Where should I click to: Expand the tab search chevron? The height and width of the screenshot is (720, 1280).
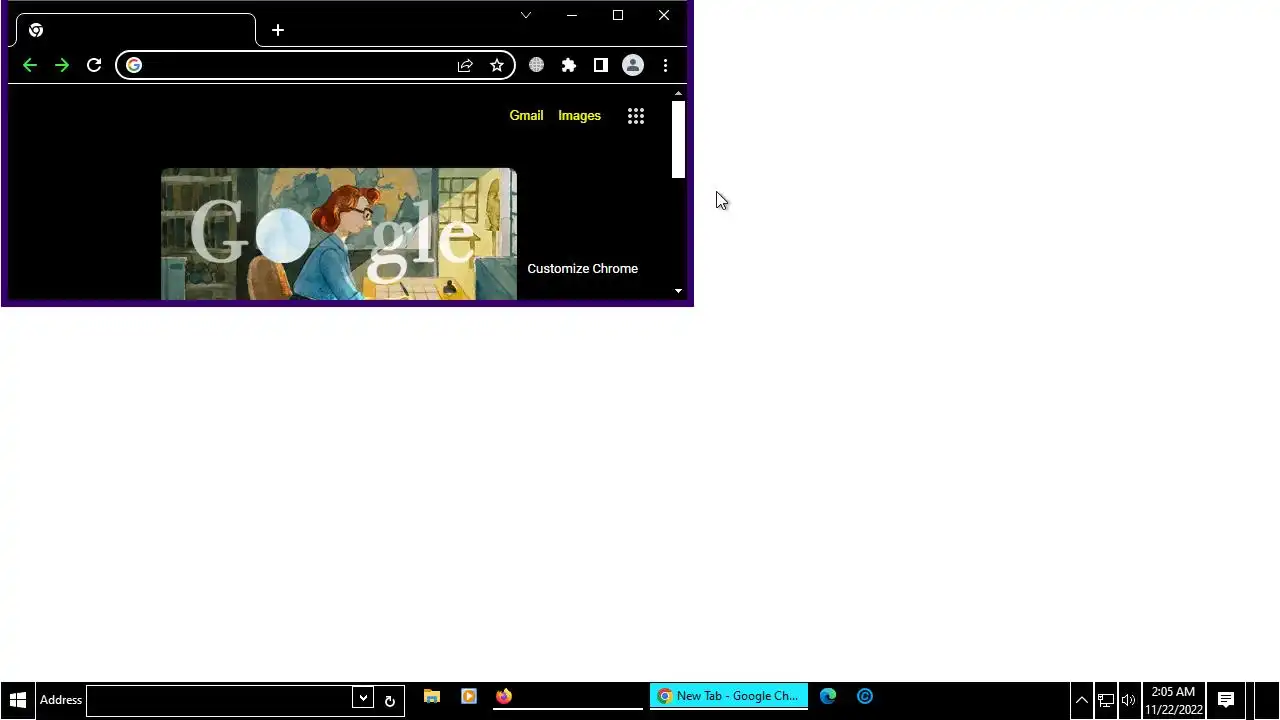(526, 15)
